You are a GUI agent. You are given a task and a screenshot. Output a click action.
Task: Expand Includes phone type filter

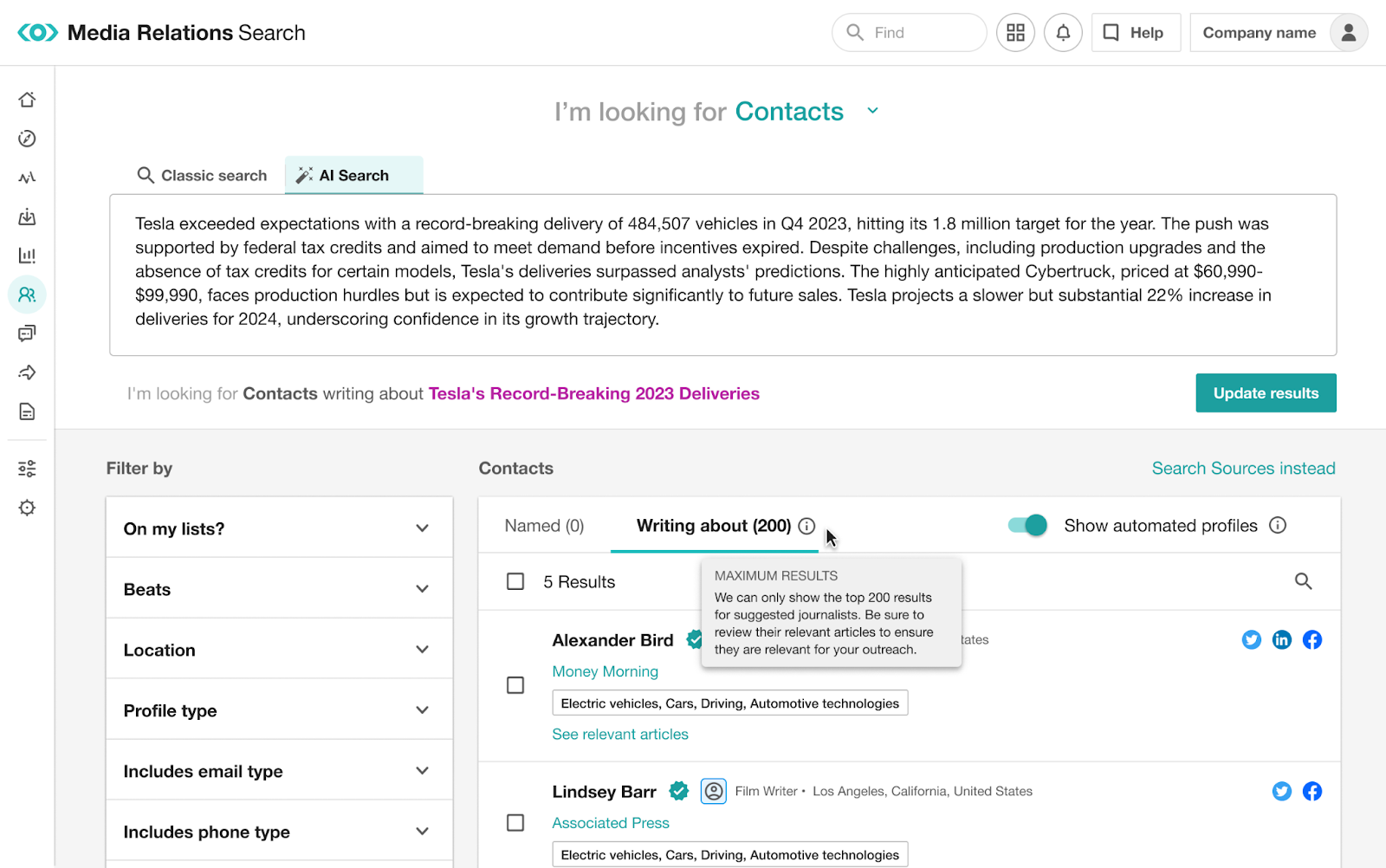279,832
